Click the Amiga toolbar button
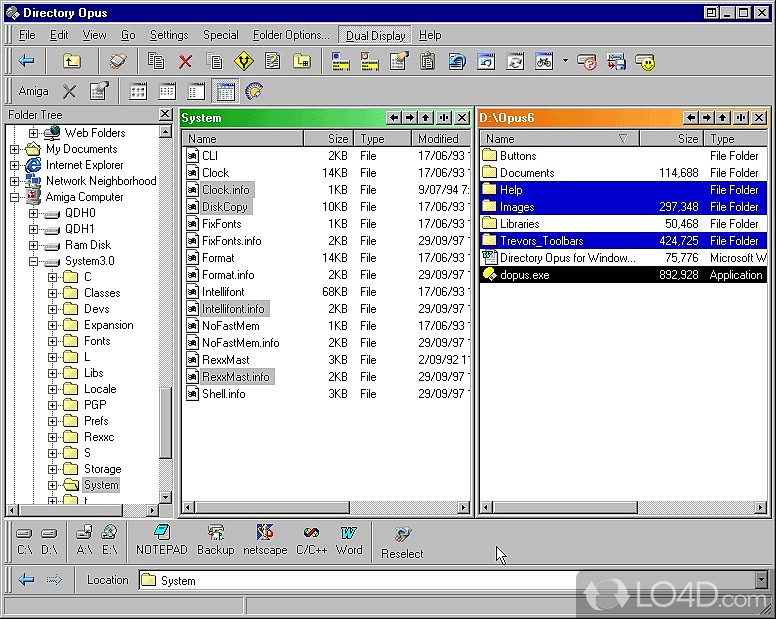The height and width of the screenshot is (619, 776). point(33,91)
